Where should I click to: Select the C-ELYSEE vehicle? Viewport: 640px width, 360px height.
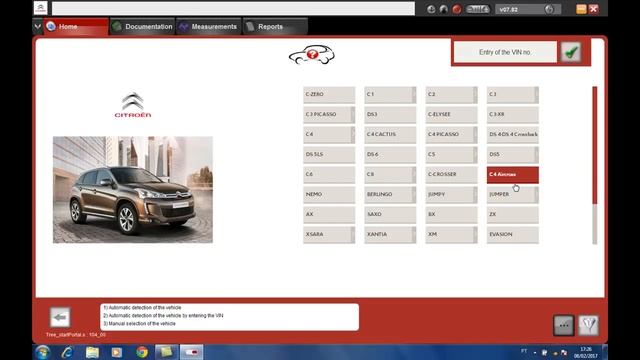(451, 114)
